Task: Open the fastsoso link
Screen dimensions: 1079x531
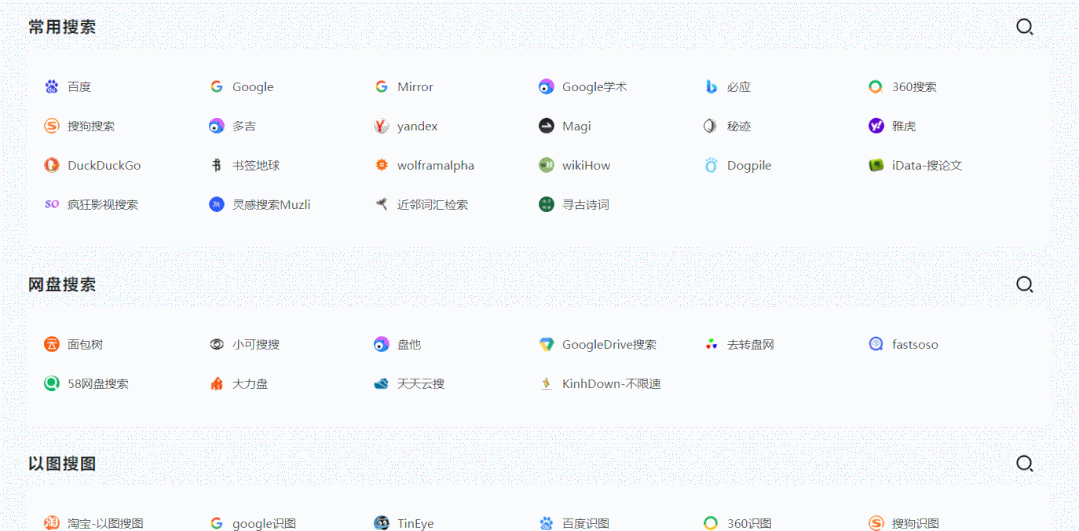Action: [915, 344]
